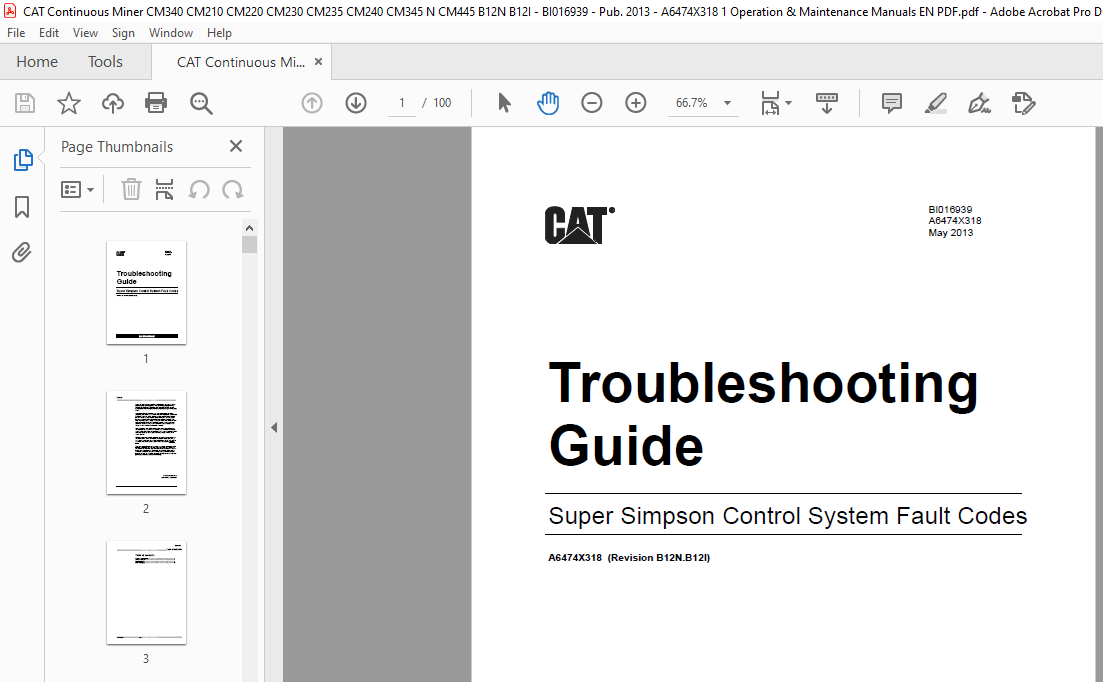Click the 'A6474X318 (Revision B12N.B12I)' text
Screen dimensions: 1103x682
click(x=629, y=558)
